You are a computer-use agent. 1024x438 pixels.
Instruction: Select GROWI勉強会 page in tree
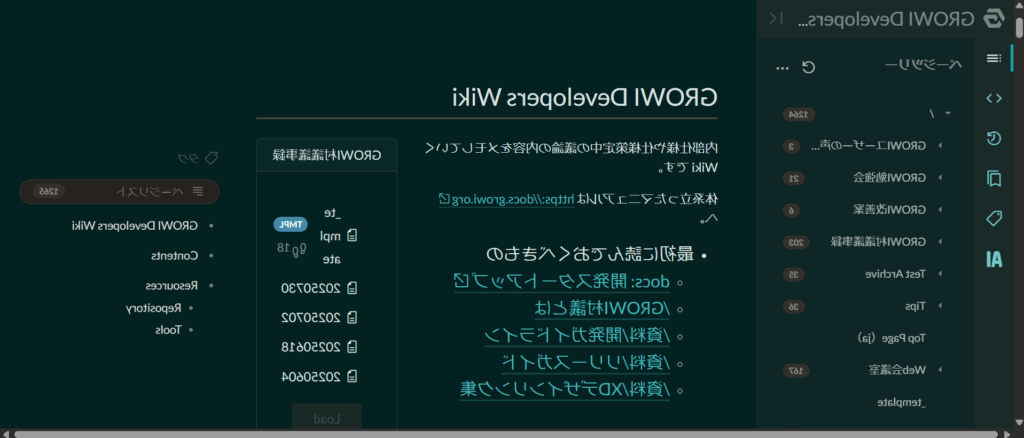tap(891, 178)
